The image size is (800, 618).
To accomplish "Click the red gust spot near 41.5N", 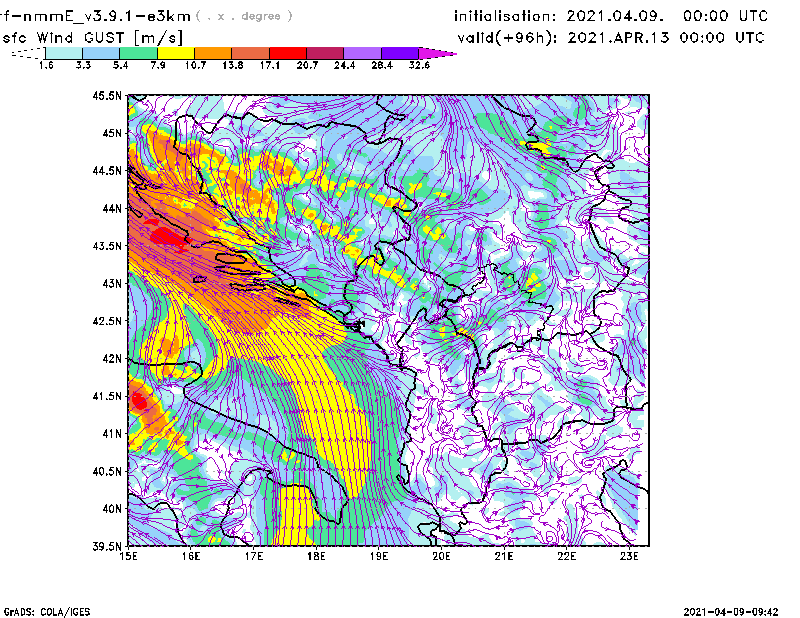I will coord(138,400).
